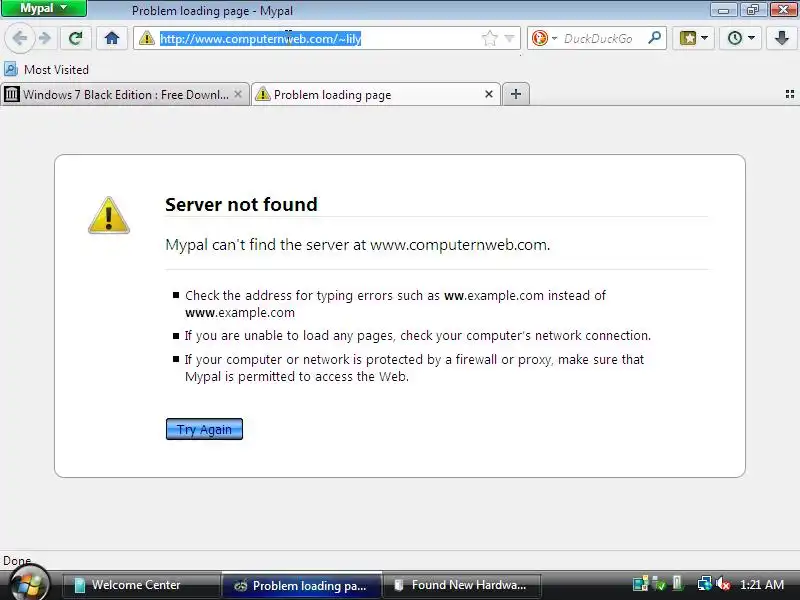Restore down the Mypal window
Viewport: 800px width, 600px height.
point(753,9)
